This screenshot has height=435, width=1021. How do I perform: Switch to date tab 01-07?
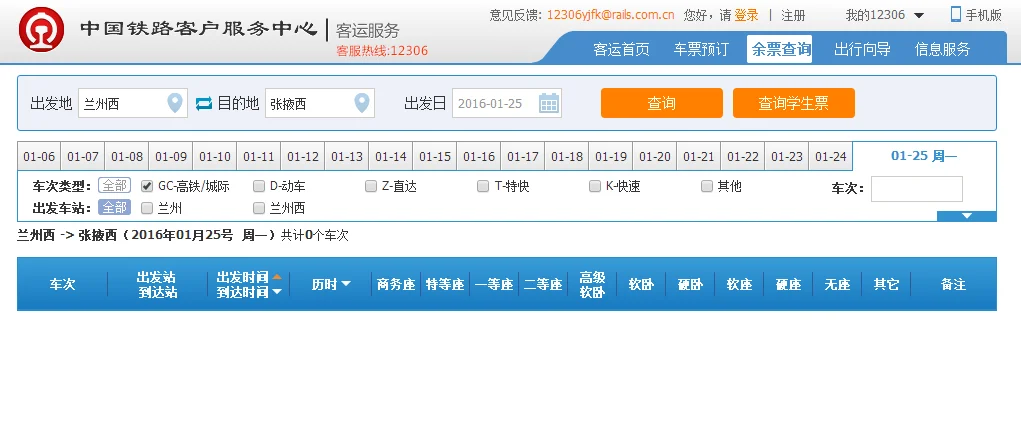point(83,156)
